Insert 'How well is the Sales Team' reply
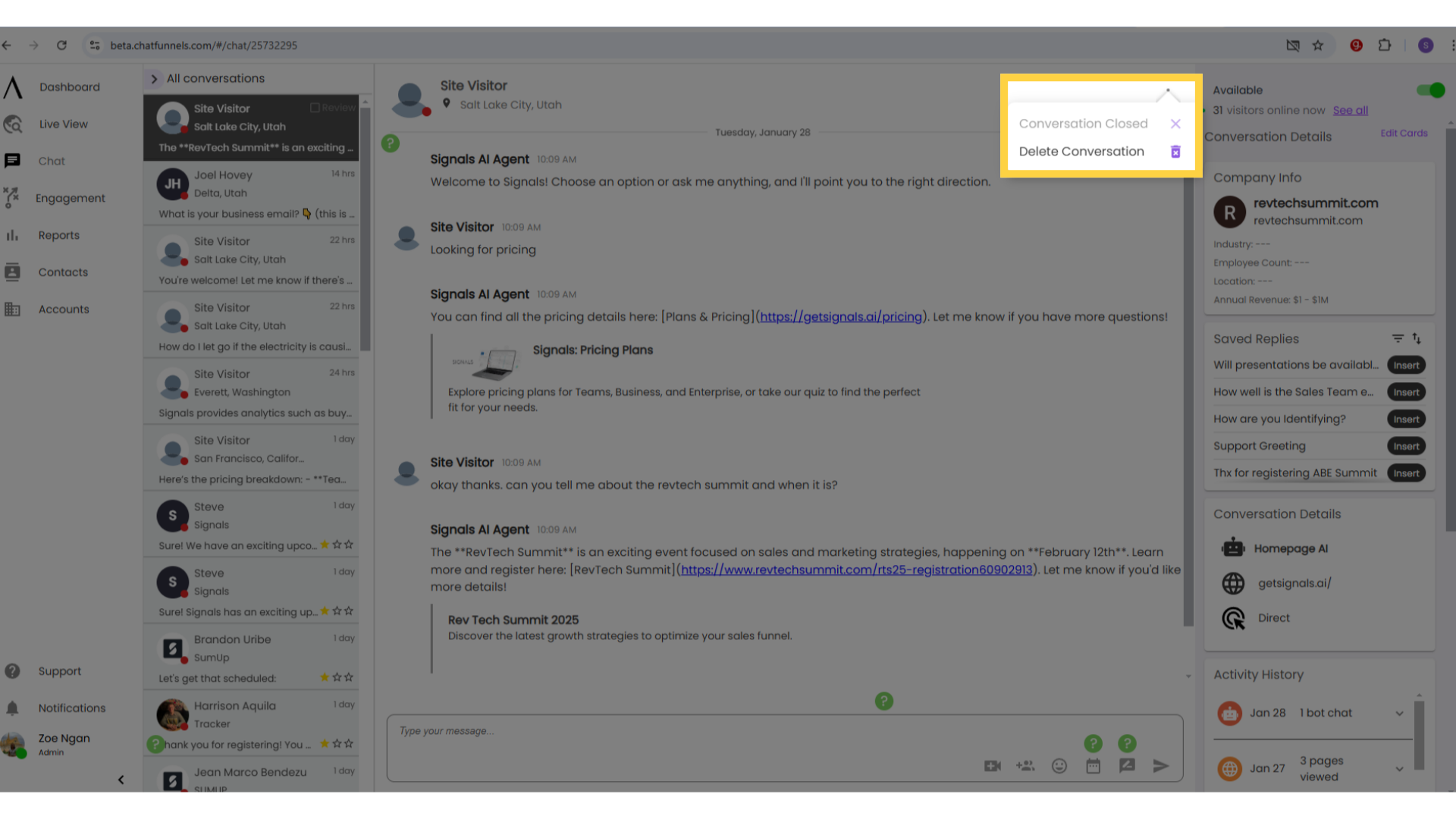 pyautogui.click(x=1406, y=392)
